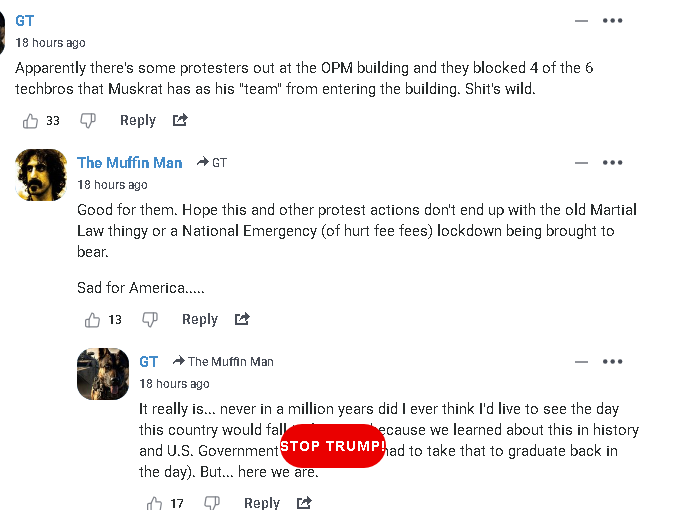
Task: Upvote GT's reply with 17 likes
Action: click(154, 503)
